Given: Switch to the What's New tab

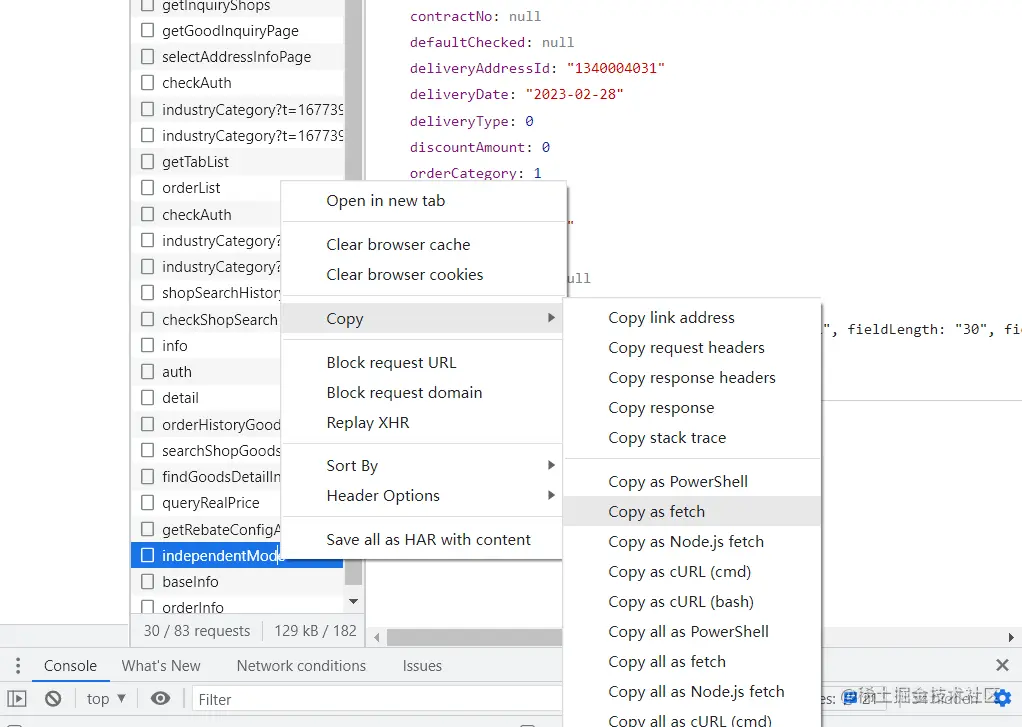Looking at the screenshot, I should pyautogui.click(x=161, y=666).
